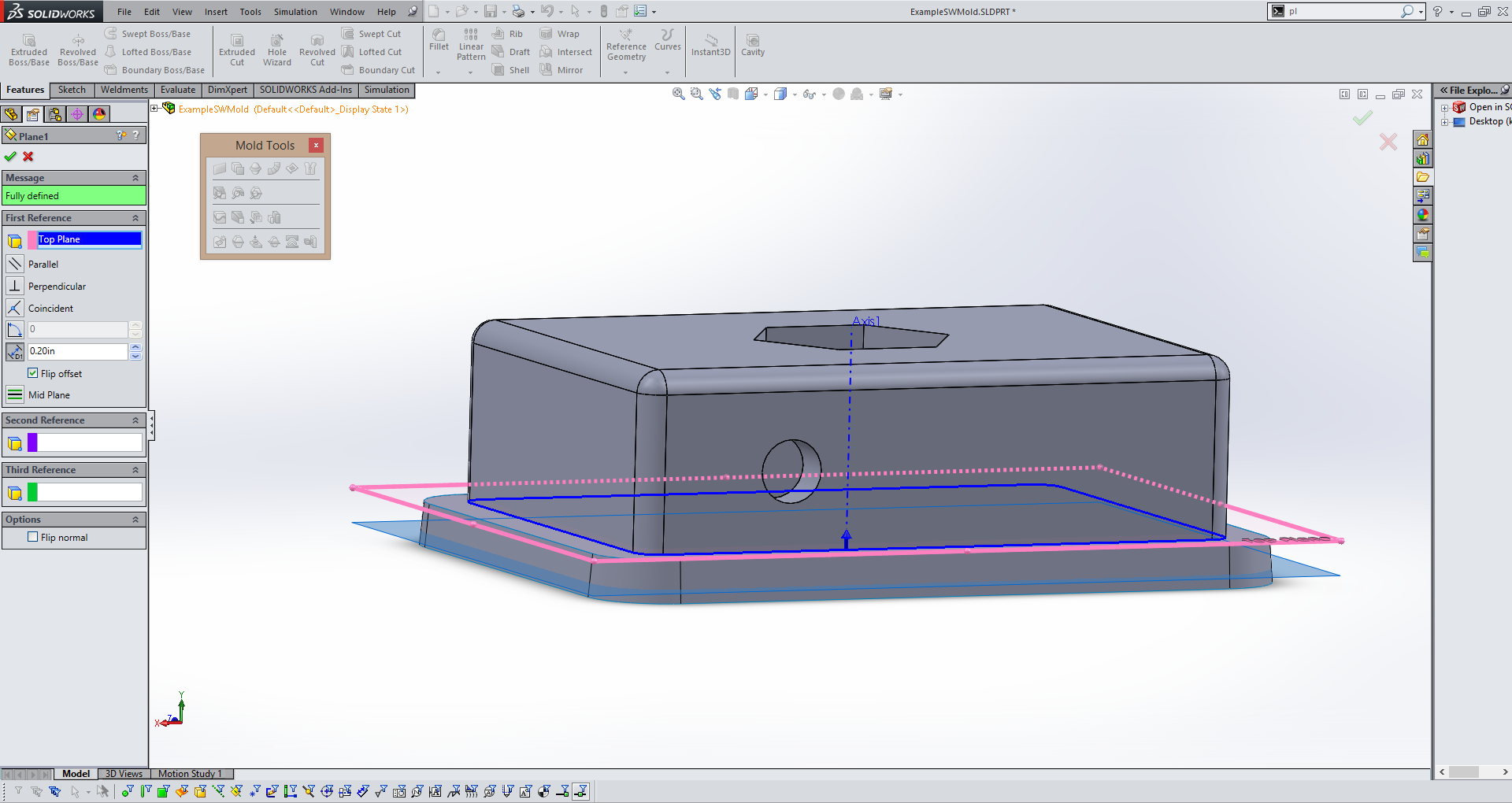This screenshot has height=803, width=1512.
Task: Open Reference Geometry dropdown arrow
Action: pos(626,72)
